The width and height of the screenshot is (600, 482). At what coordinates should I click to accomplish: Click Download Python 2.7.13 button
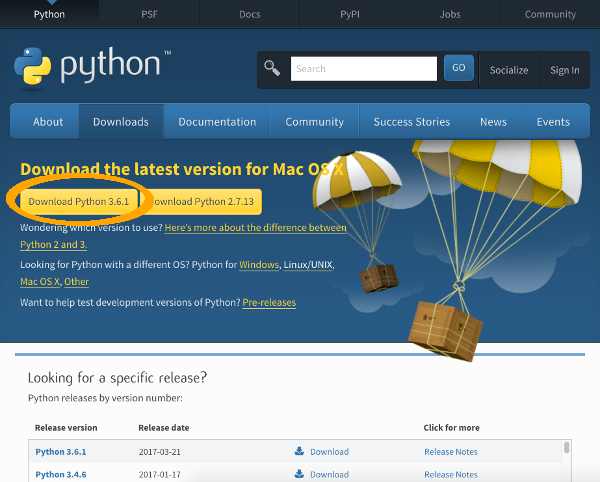(x=203, y=202)
